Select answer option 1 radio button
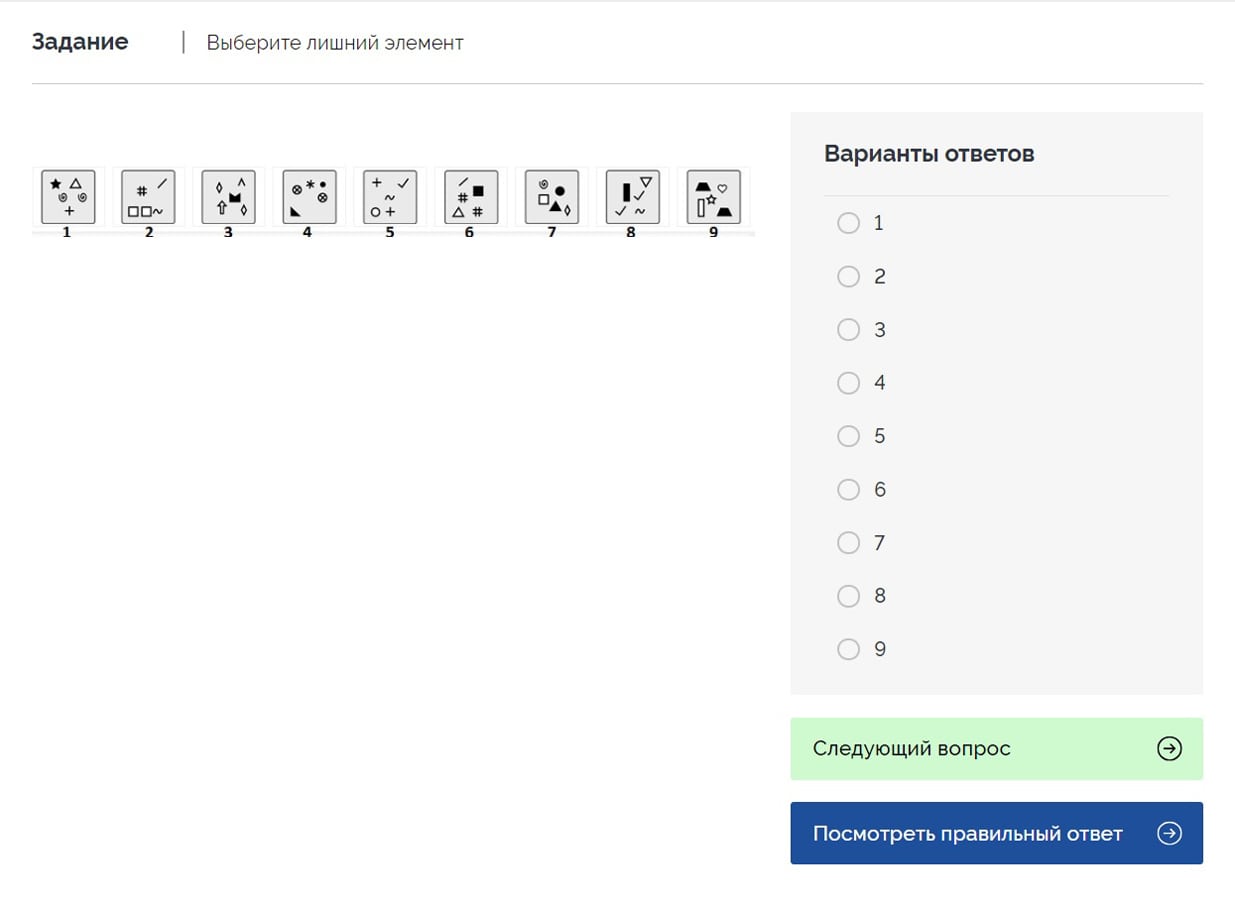This screenshot has height=907, width=1235. (848, 223)
